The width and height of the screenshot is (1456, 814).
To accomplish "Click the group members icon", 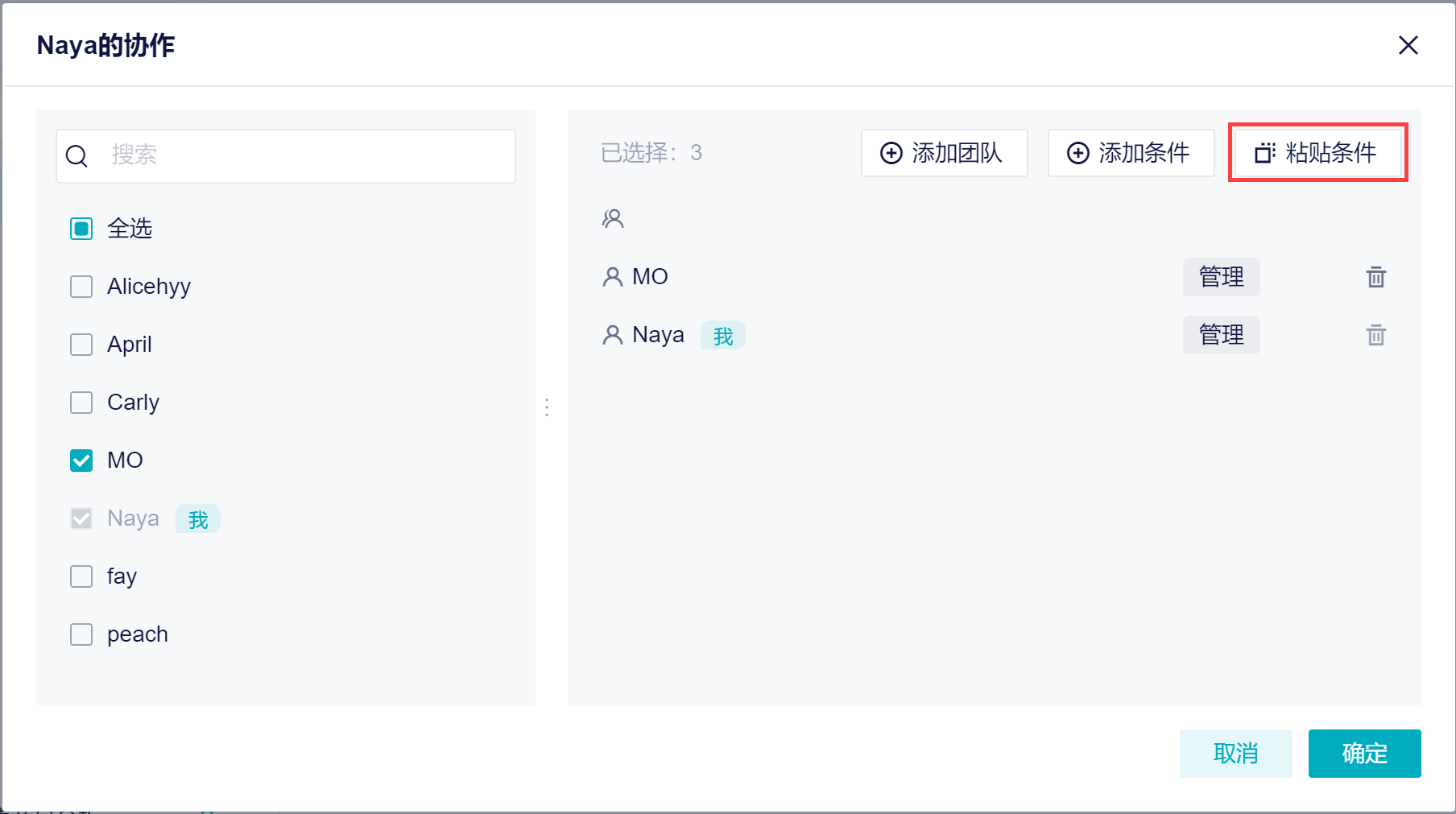I will point(613,218).
